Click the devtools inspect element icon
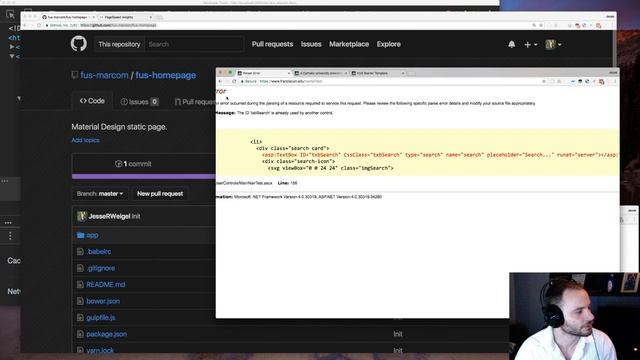This screenshot has height=360, width=640. click(x=11, y=14)
